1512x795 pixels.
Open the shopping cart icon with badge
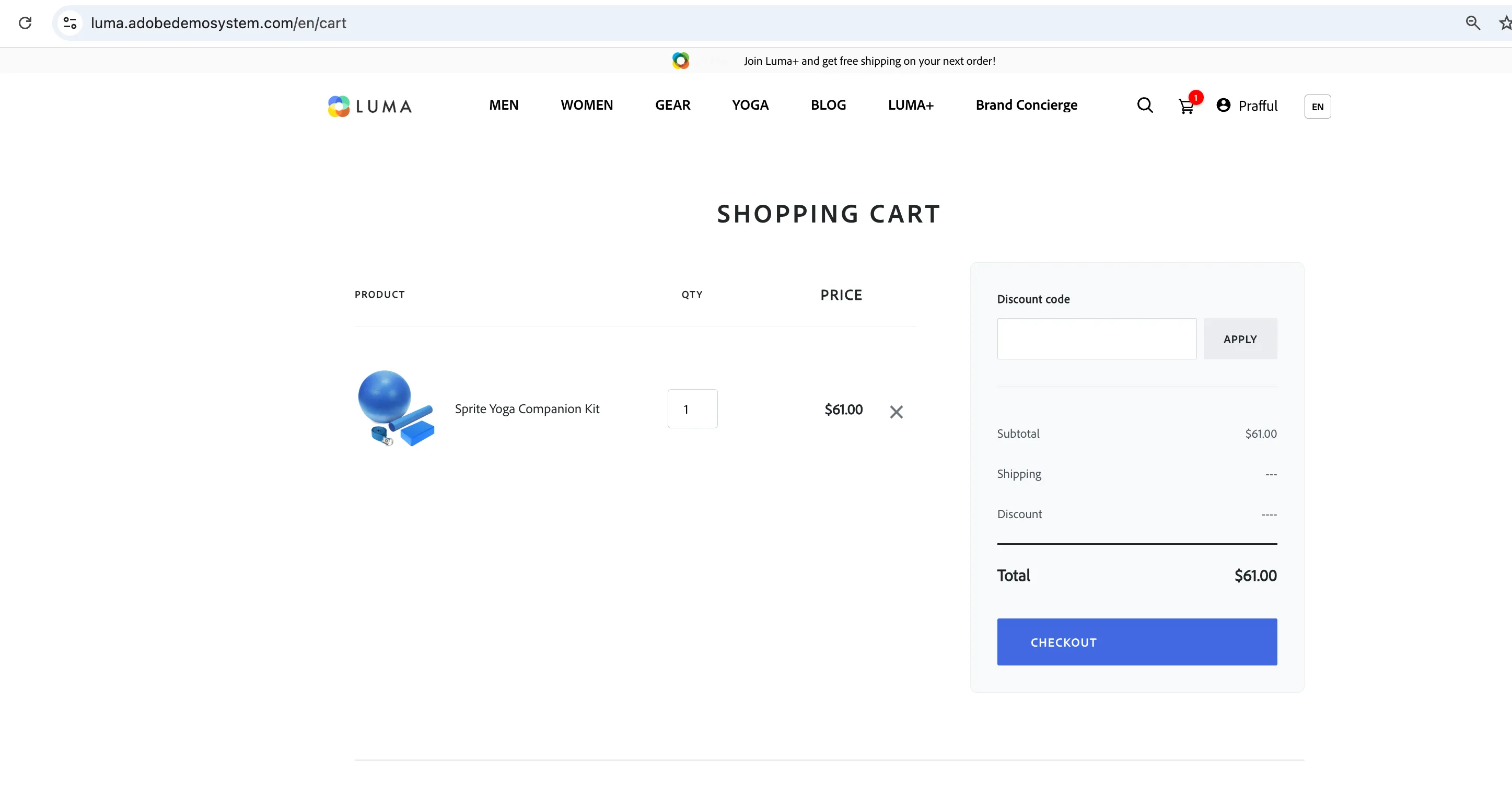coord(1187,106)
